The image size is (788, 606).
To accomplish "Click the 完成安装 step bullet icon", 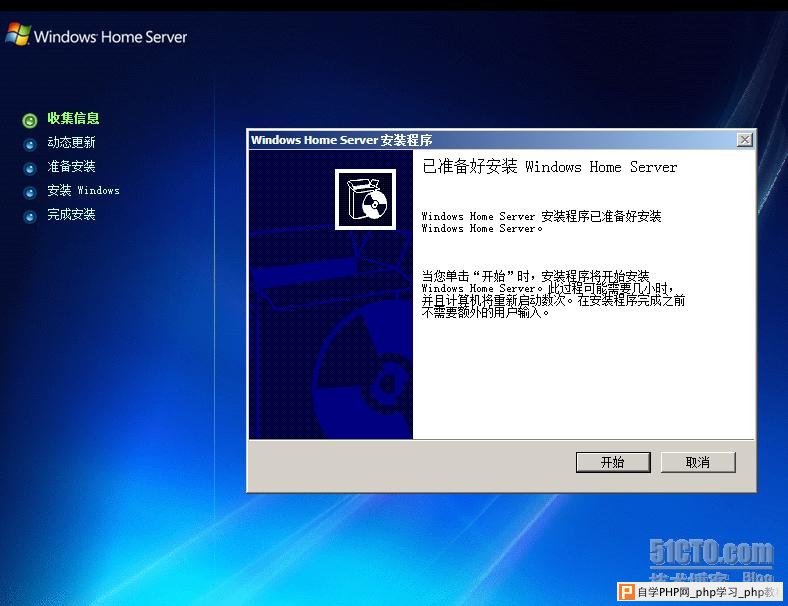I will [30, 217].
